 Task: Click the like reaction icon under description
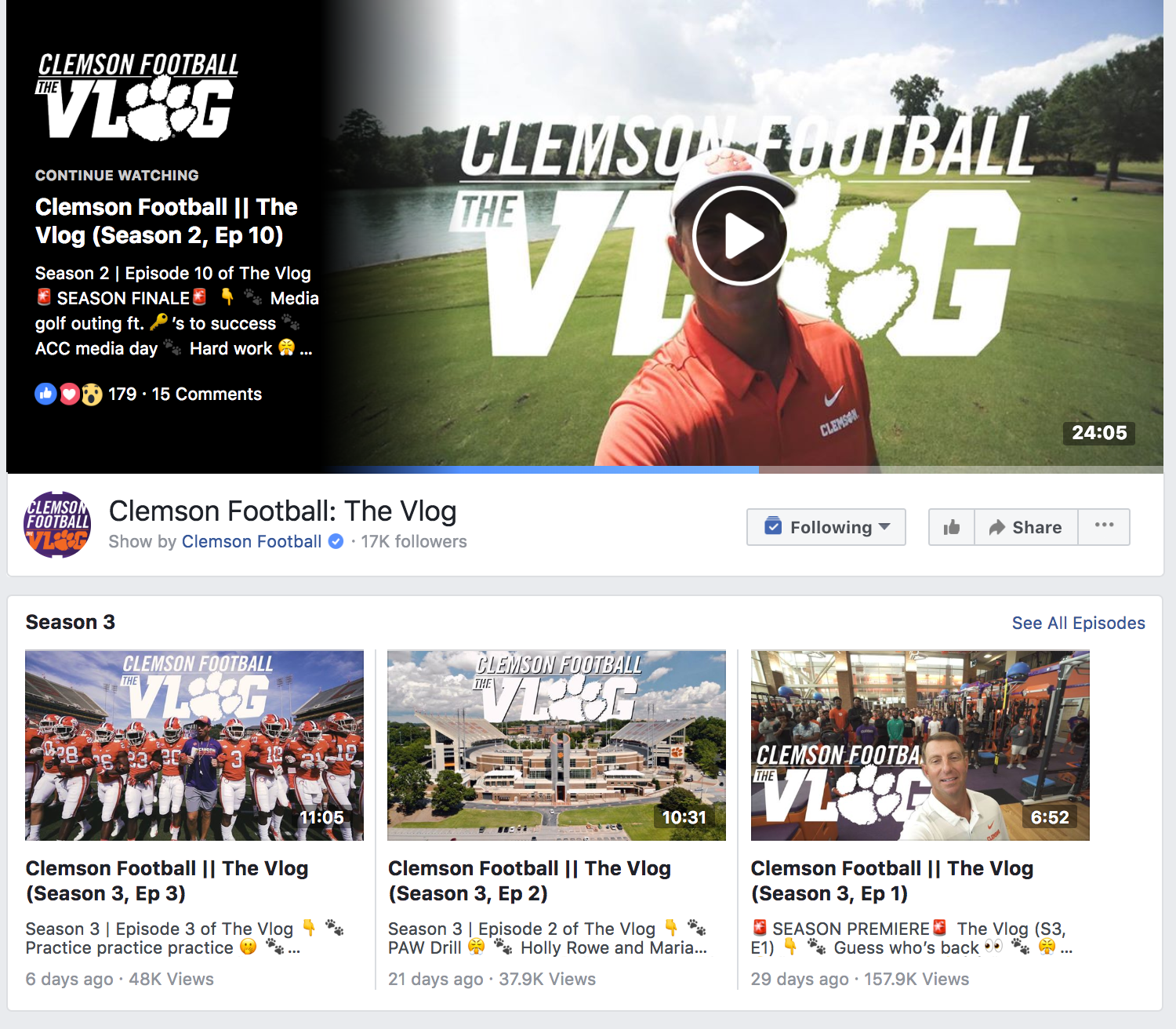tap(45, 394)
